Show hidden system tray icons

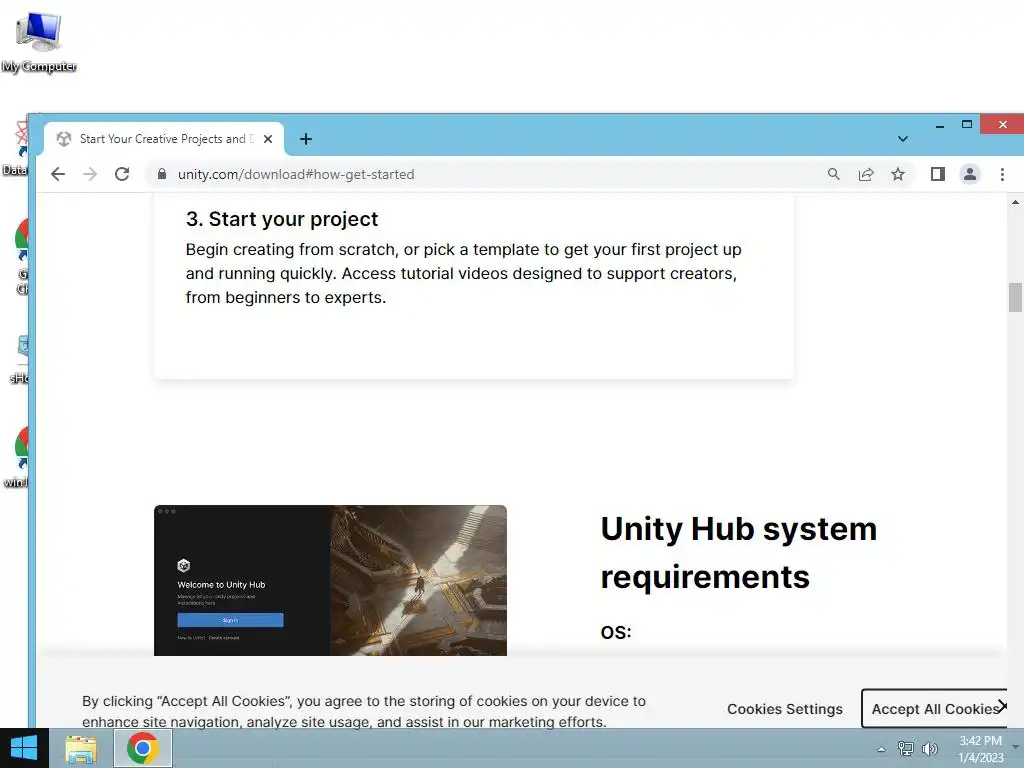click(881, 749)
